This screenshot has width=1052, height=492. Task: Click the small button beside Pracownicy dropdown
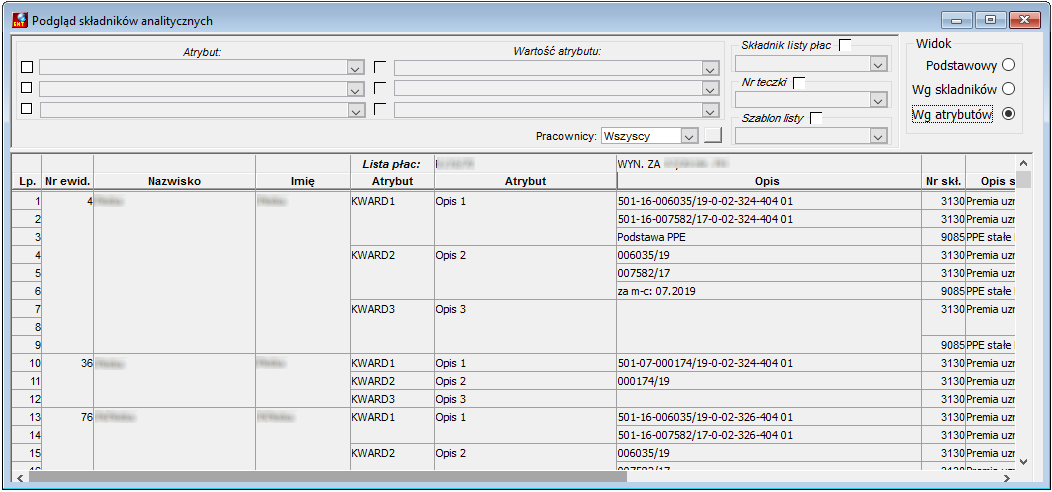(x=713, y=135)
